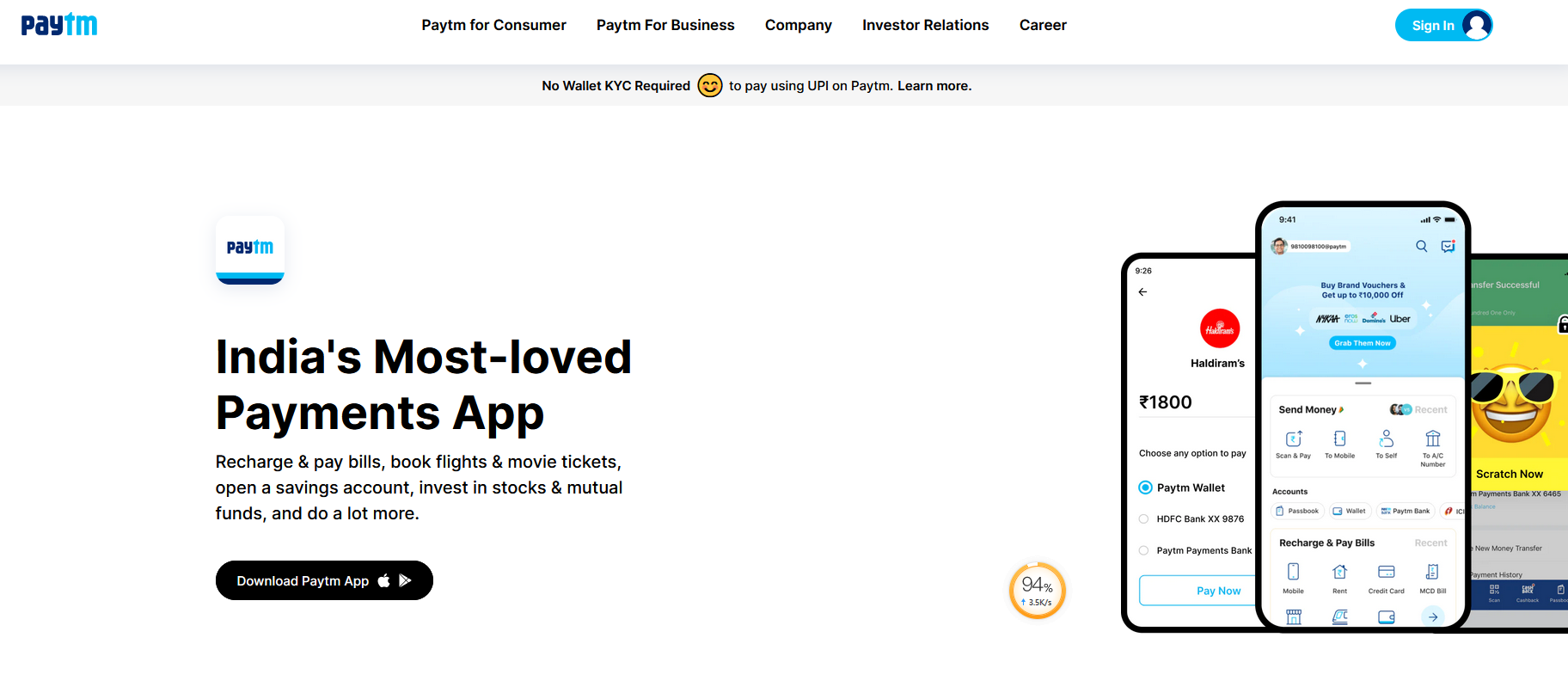Tap the sheet drag handle above Send Money

tap(1363, 383)
